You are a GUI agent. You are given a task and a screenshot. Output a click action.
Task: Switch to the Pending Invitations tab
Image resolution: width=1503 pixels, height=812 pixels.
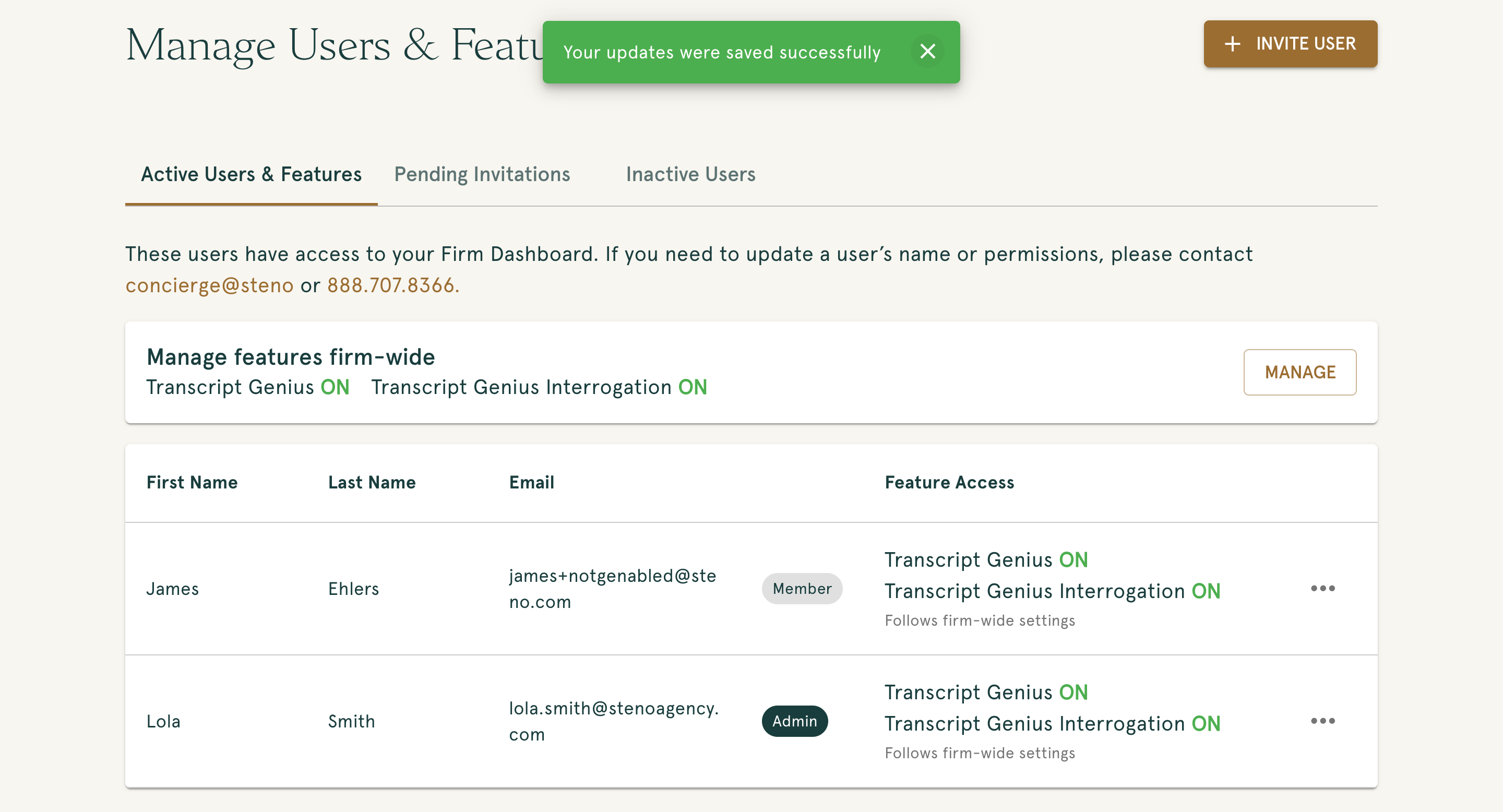482,174
